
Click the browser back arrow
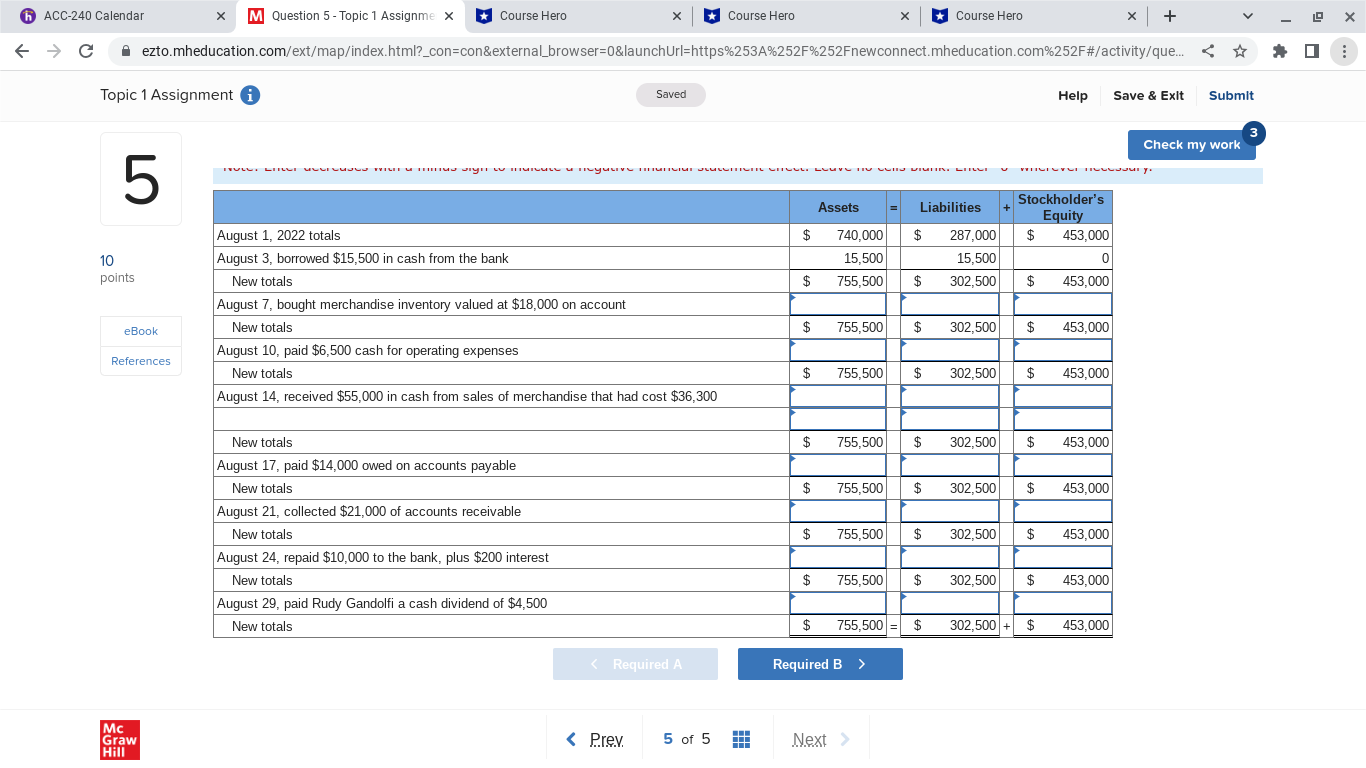[x=22, y=51]
